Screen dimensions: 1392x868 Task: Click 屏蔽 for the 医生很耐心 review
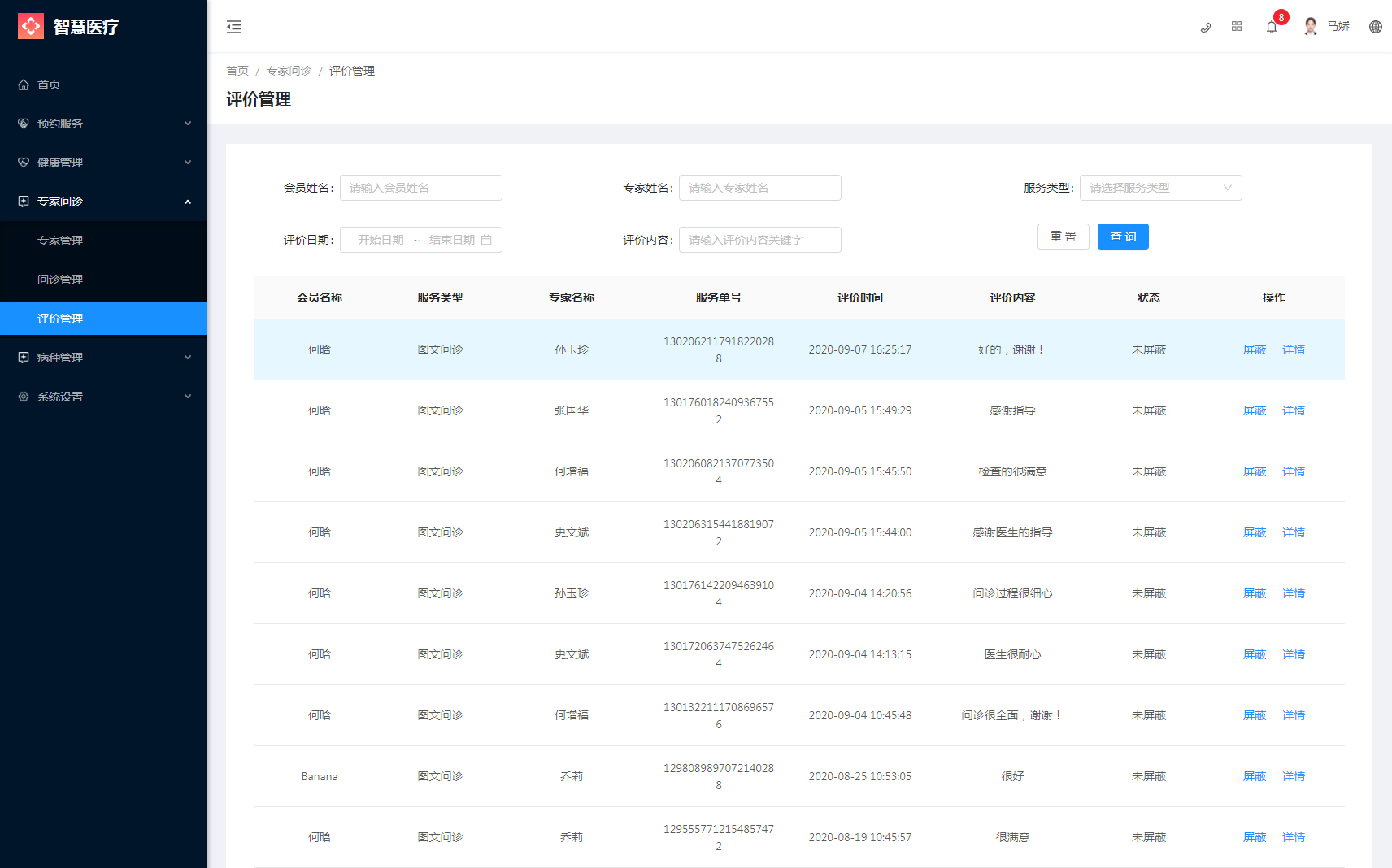tap(1255, 654)
